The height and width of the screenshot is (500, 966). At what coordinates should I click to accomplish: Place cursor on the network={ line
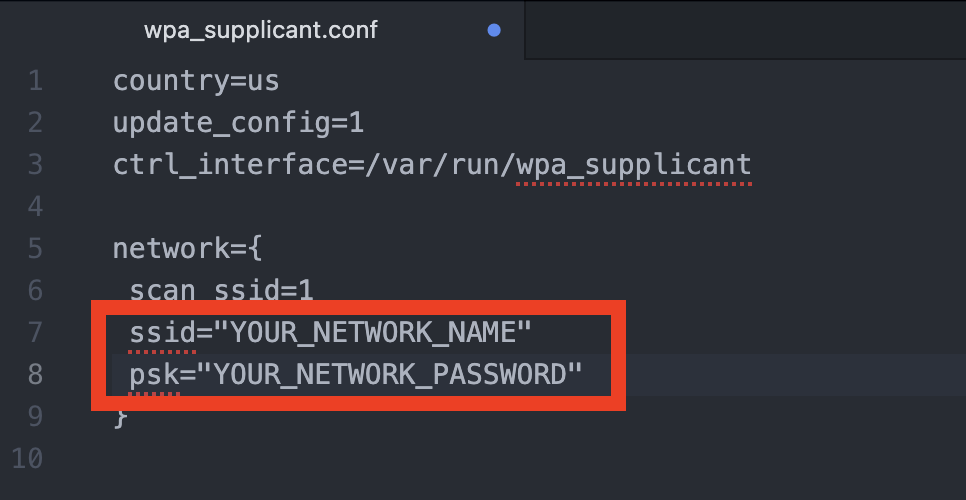188,248
